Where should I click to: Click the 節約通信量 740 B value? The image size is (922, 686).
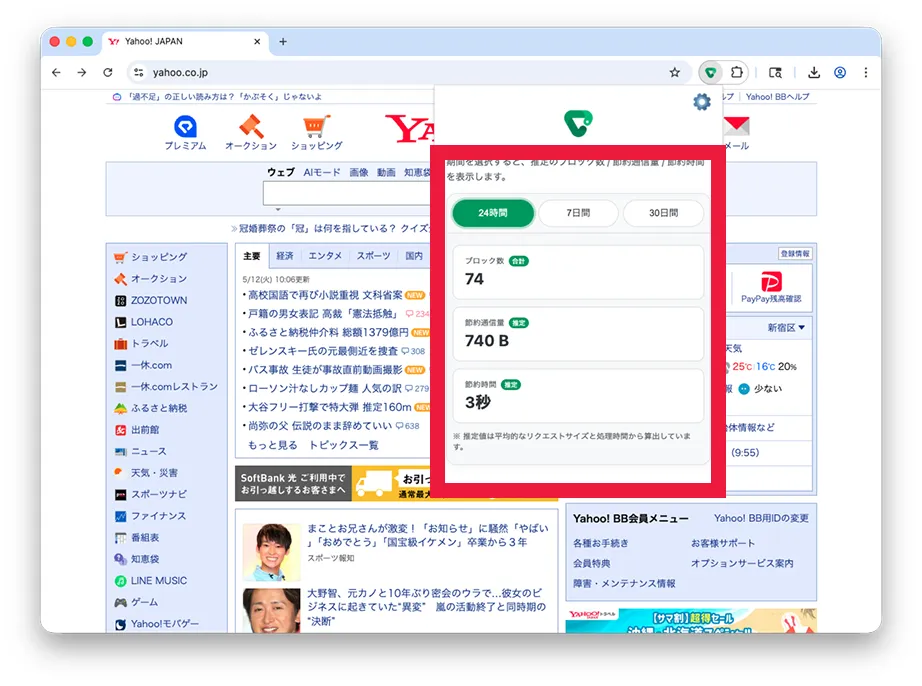[x=487, y=341]
